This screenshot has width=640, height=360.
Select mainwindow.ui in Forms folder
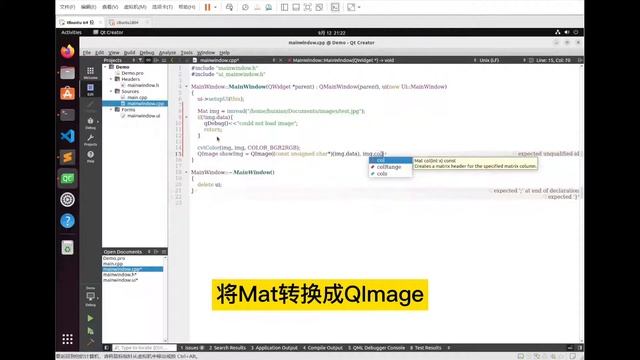144,116
